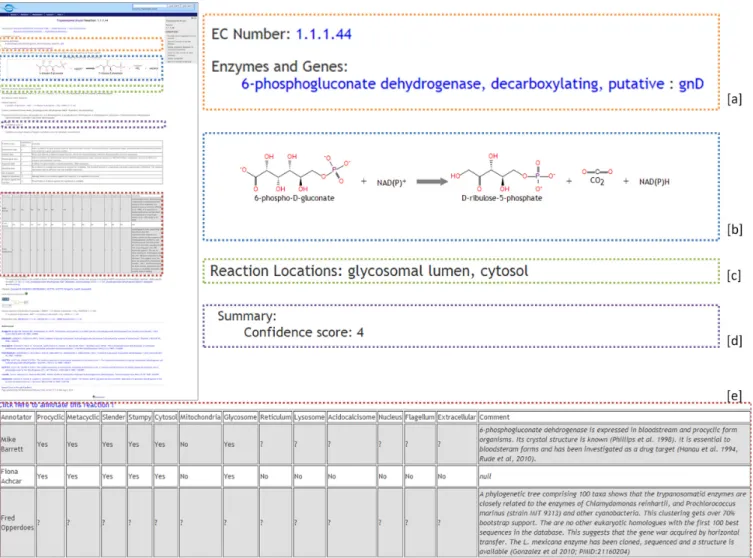Click Mike Barrett's Procyclic Yes cell

point(50,444)
